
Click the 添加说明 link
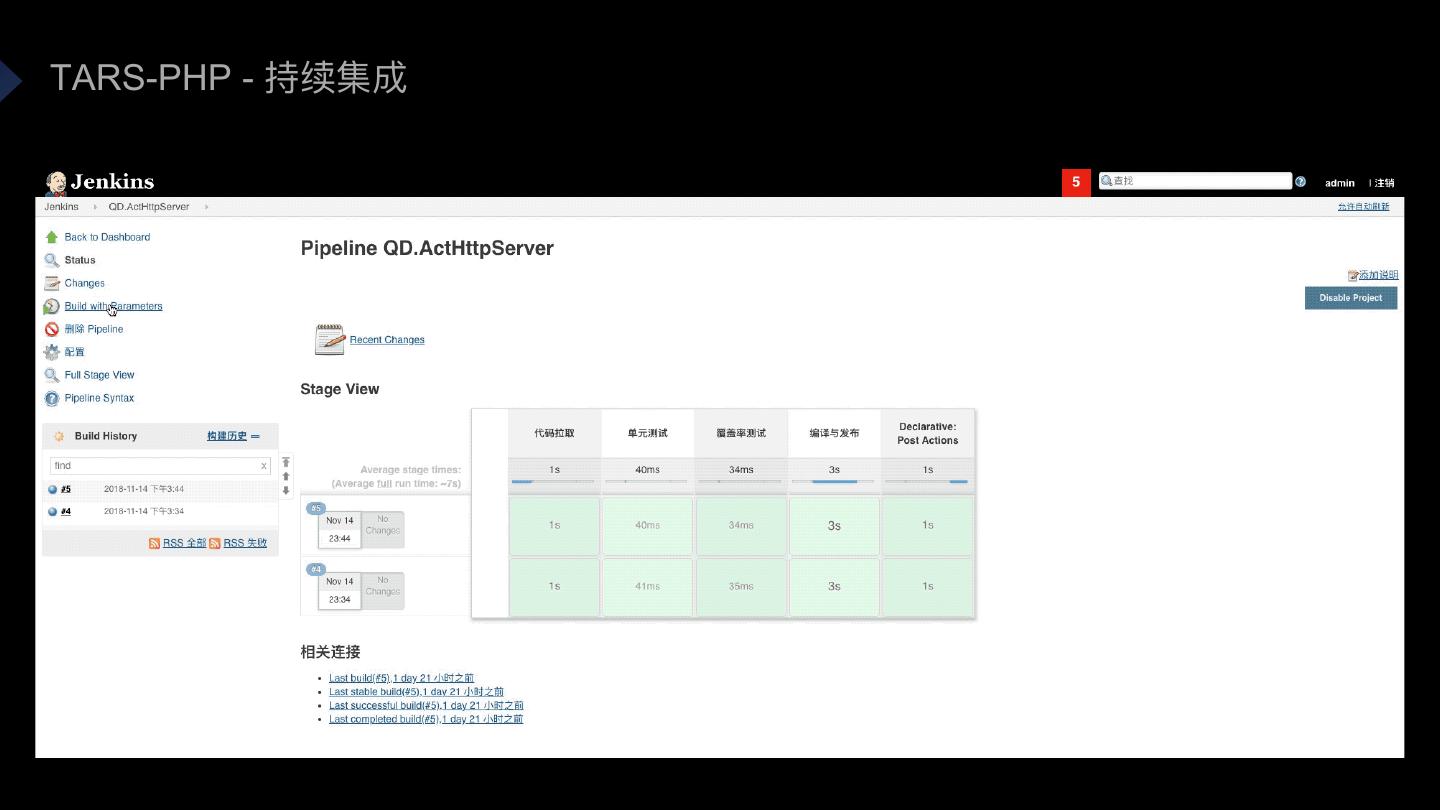coord(1379,275)
